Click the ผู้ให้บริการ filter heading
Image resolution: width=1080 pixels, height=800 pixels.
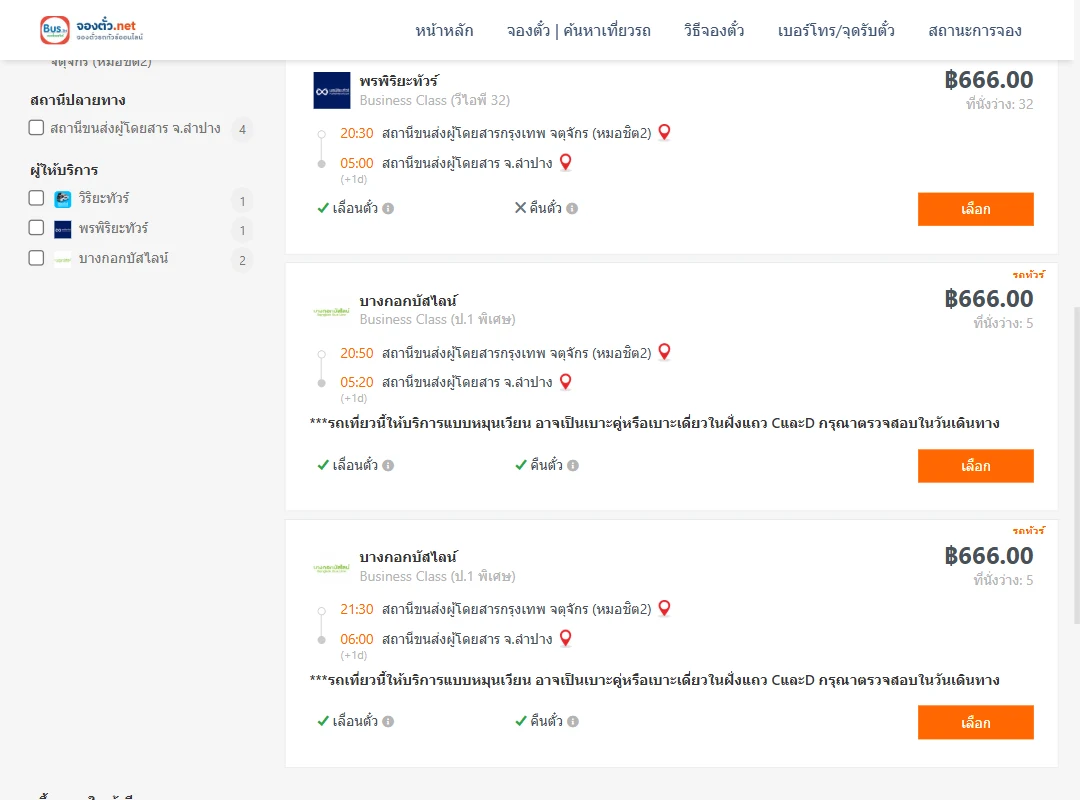point(64,170)
